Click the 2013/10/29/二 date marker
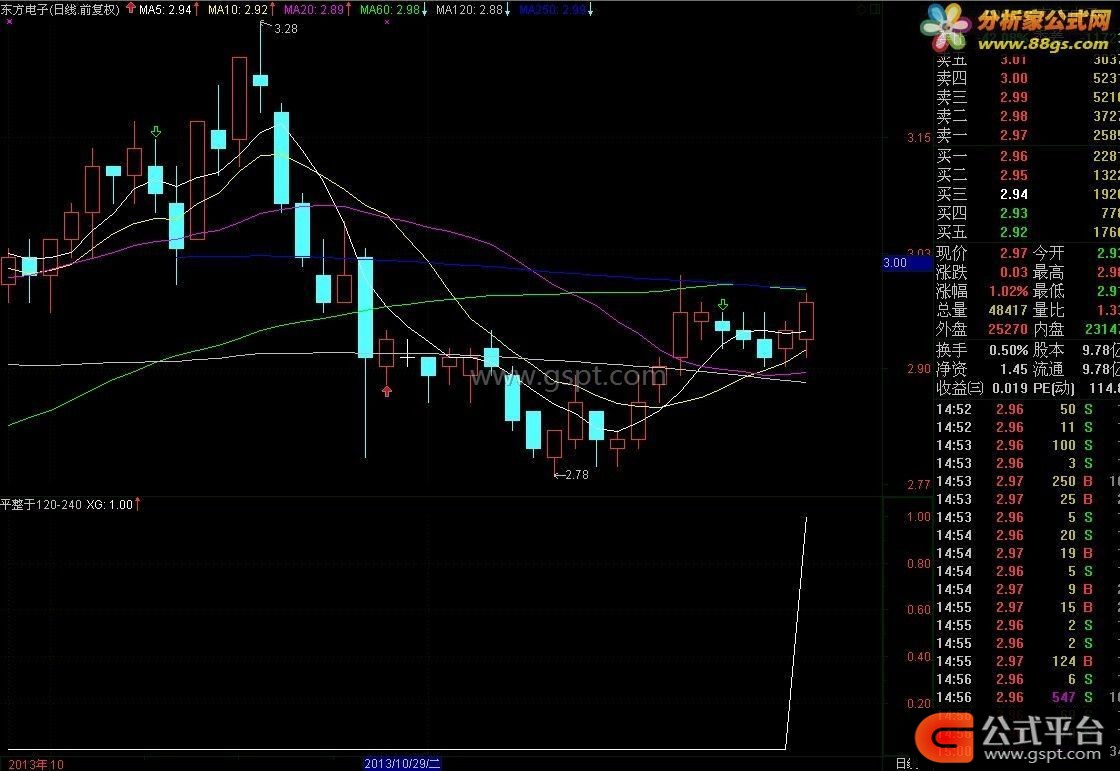This screenshot has width=1120, height=771. click(402, 764)
